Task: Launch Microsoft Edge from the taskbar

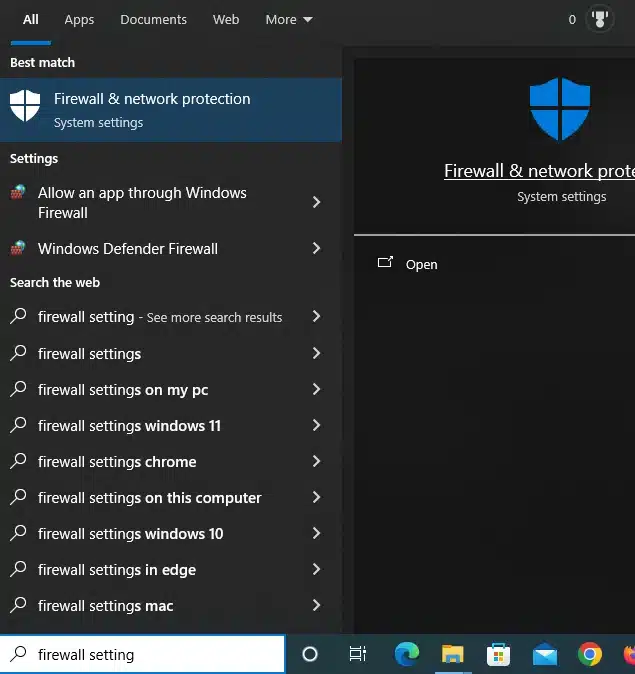Action: (406, 654)
